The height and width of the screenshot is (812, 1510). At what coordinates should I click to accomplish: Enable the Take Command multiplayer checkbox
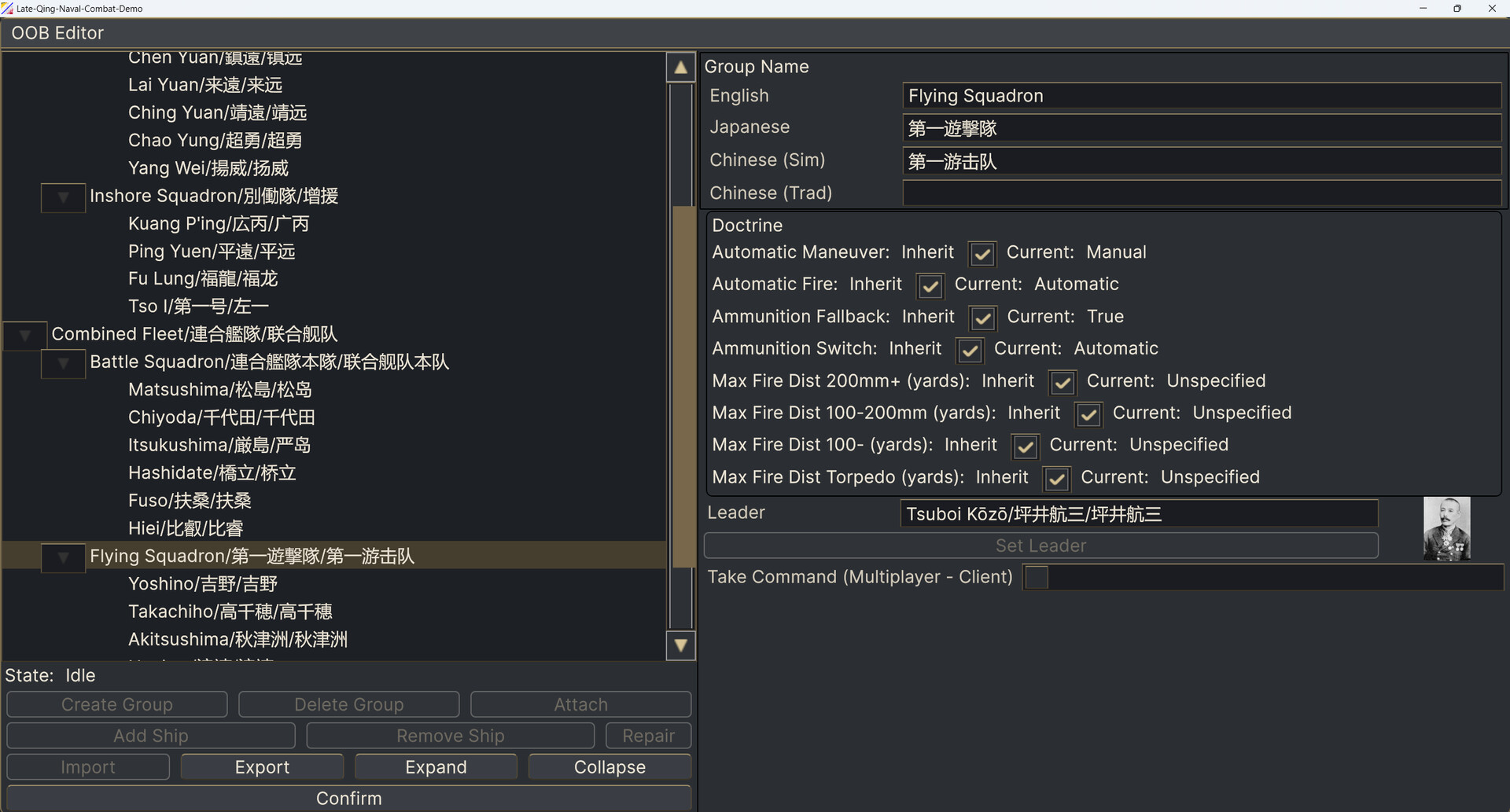tap(1036, 577)
